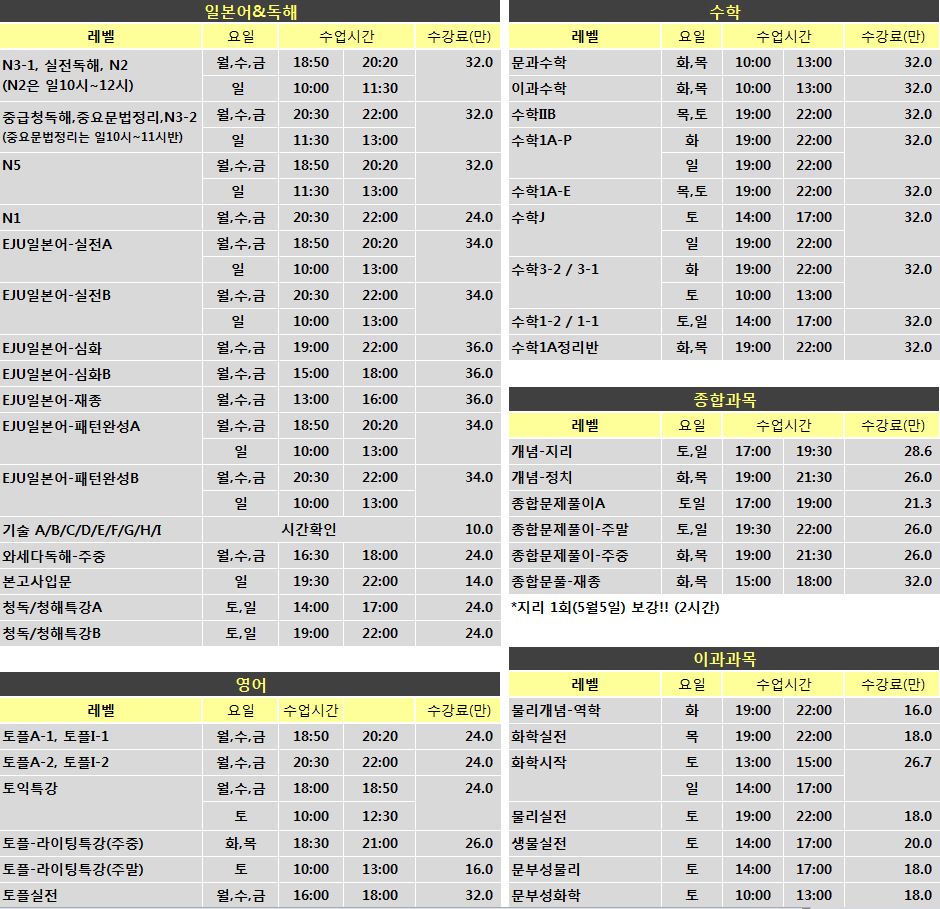Select 청독/청해특강A cell
The width and height of the screenshot is (940, 909).
pyautogui.click(x=101, y=607)
